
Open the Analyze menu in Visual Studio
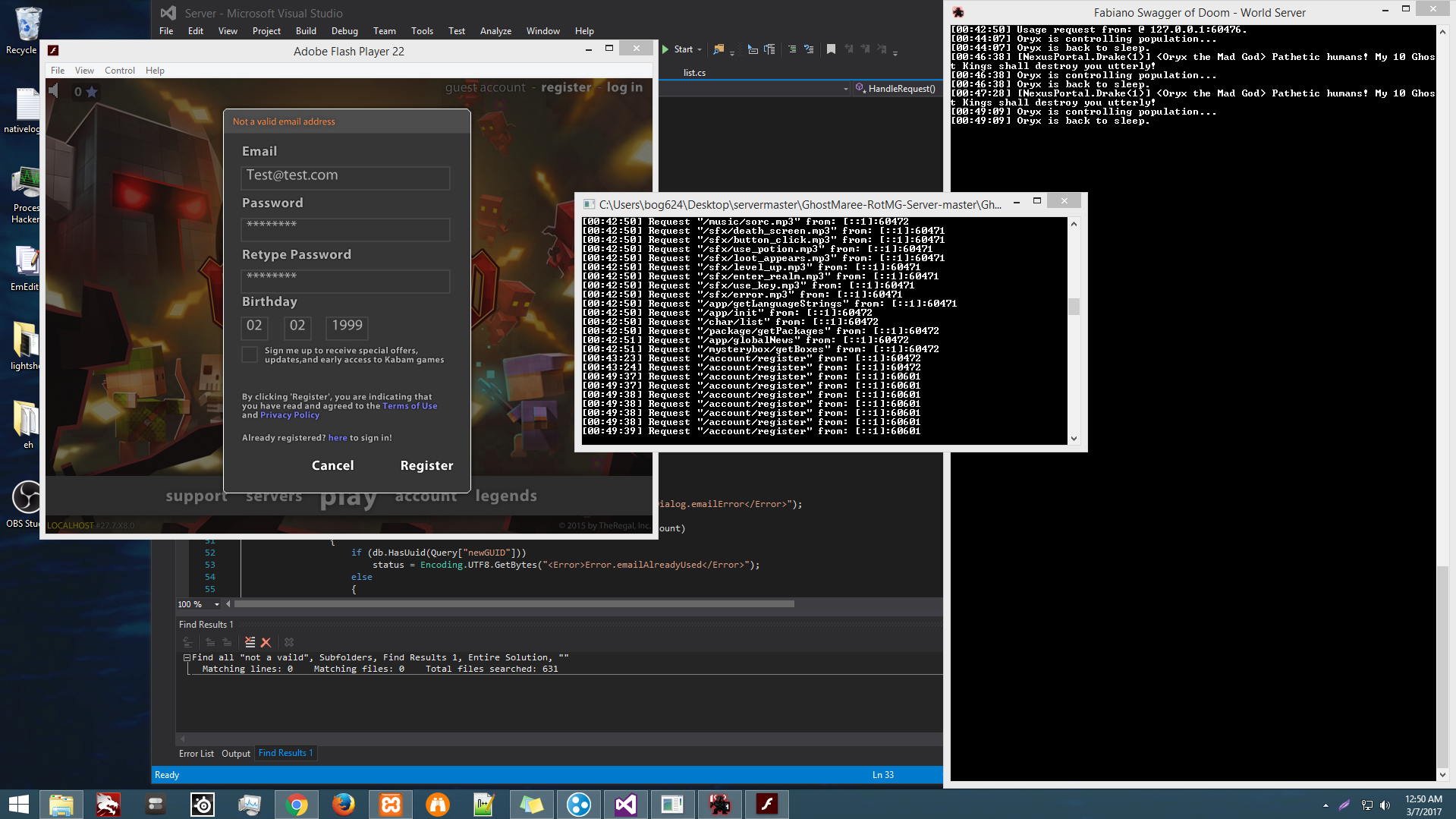click(495, 31)
